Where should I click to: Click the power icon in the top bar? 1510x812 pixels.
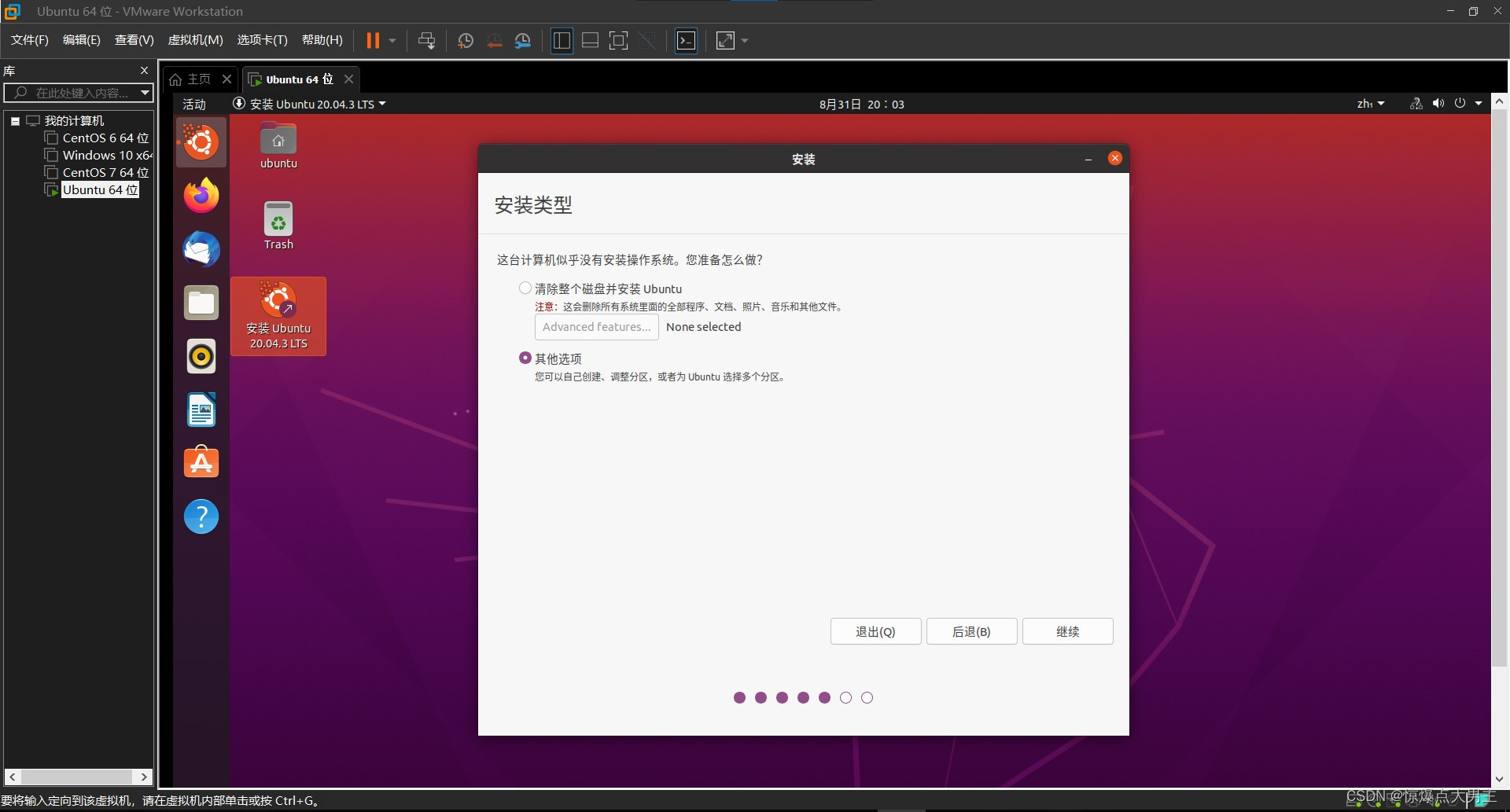1460,104
